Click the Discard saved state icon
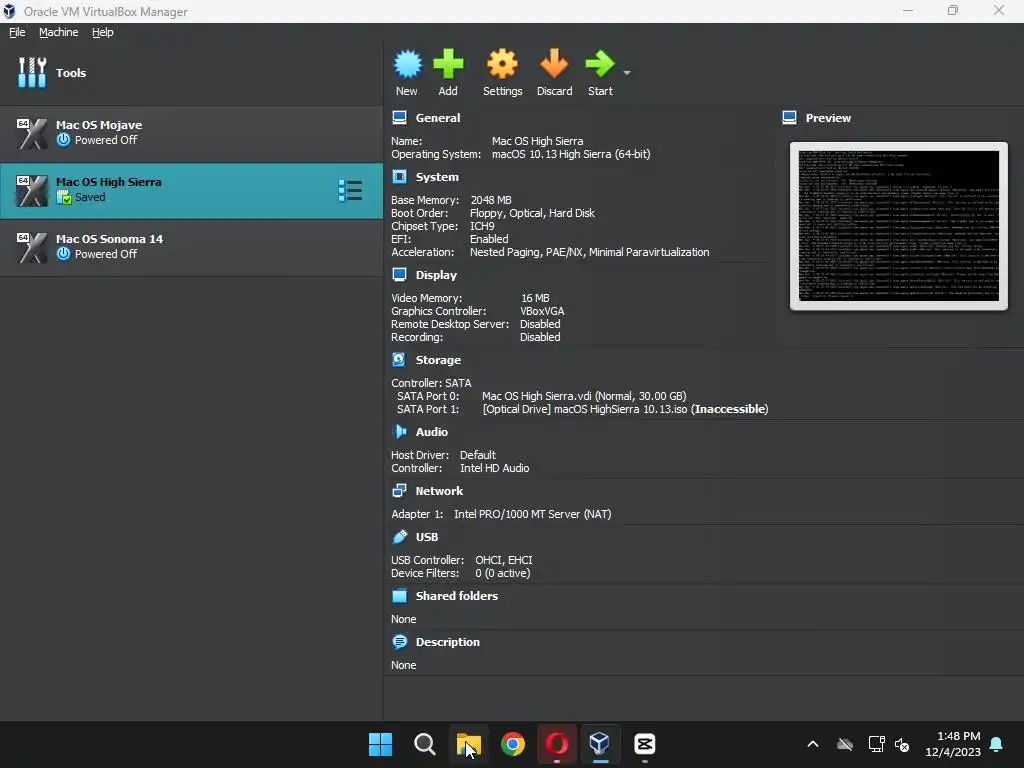The height and width of the screenshot is (768, 1024). point(554,65)
